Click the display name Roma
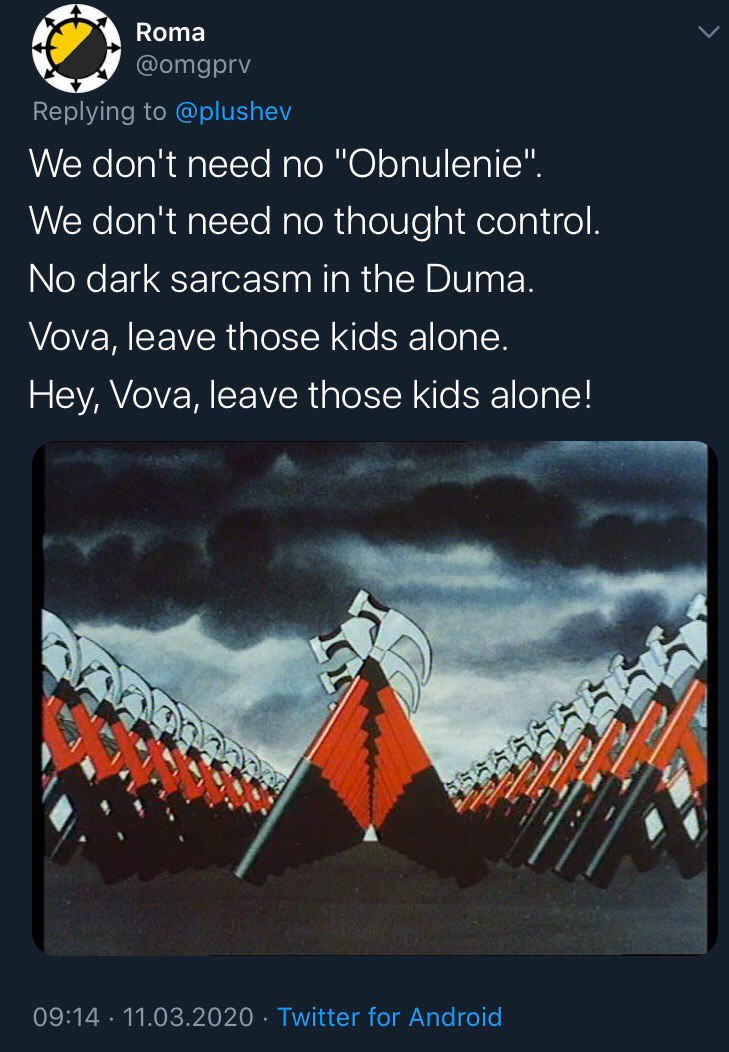The height and width of the screenshot is (1052, 729). [170, 32]
